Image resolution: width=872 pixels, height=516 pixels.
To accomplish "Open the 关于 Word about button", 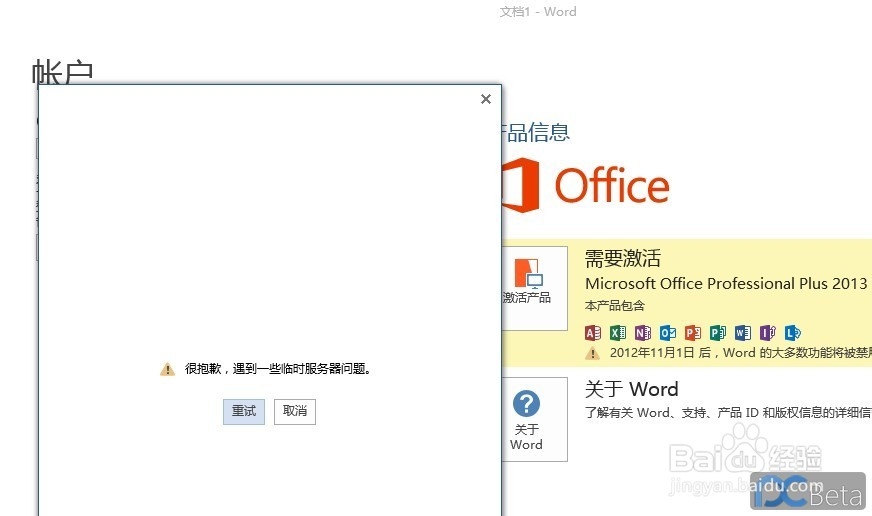I will [533, 419].
